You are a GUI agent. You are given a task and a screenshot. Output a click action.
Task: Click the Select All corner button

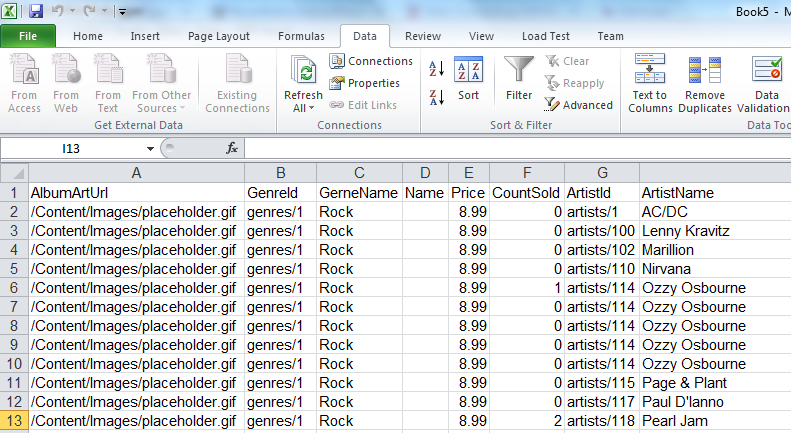coord(14,173)
